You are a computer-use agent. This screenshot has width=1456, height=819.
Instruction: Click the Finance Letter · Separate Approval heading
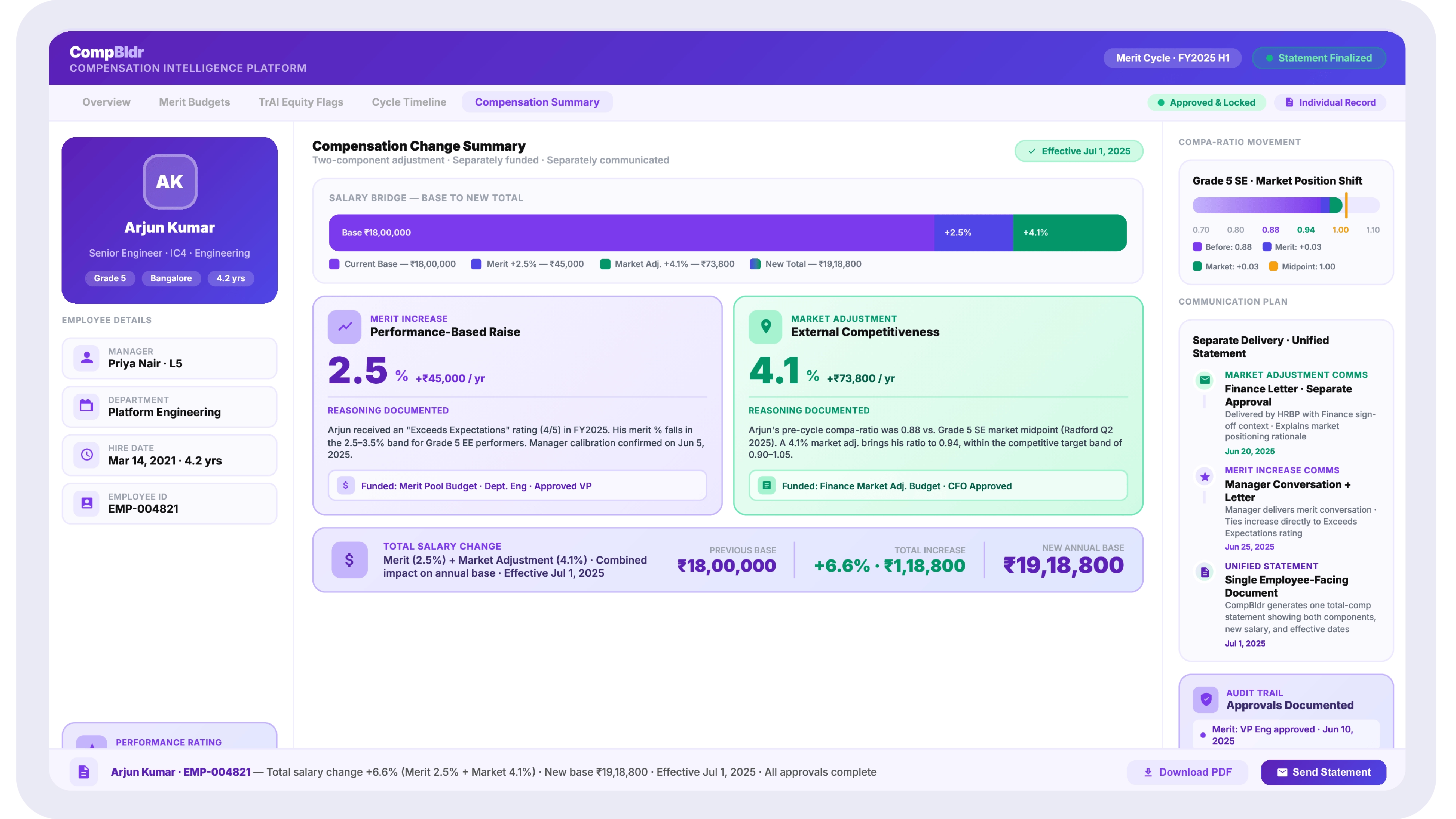coord(1288,395)
